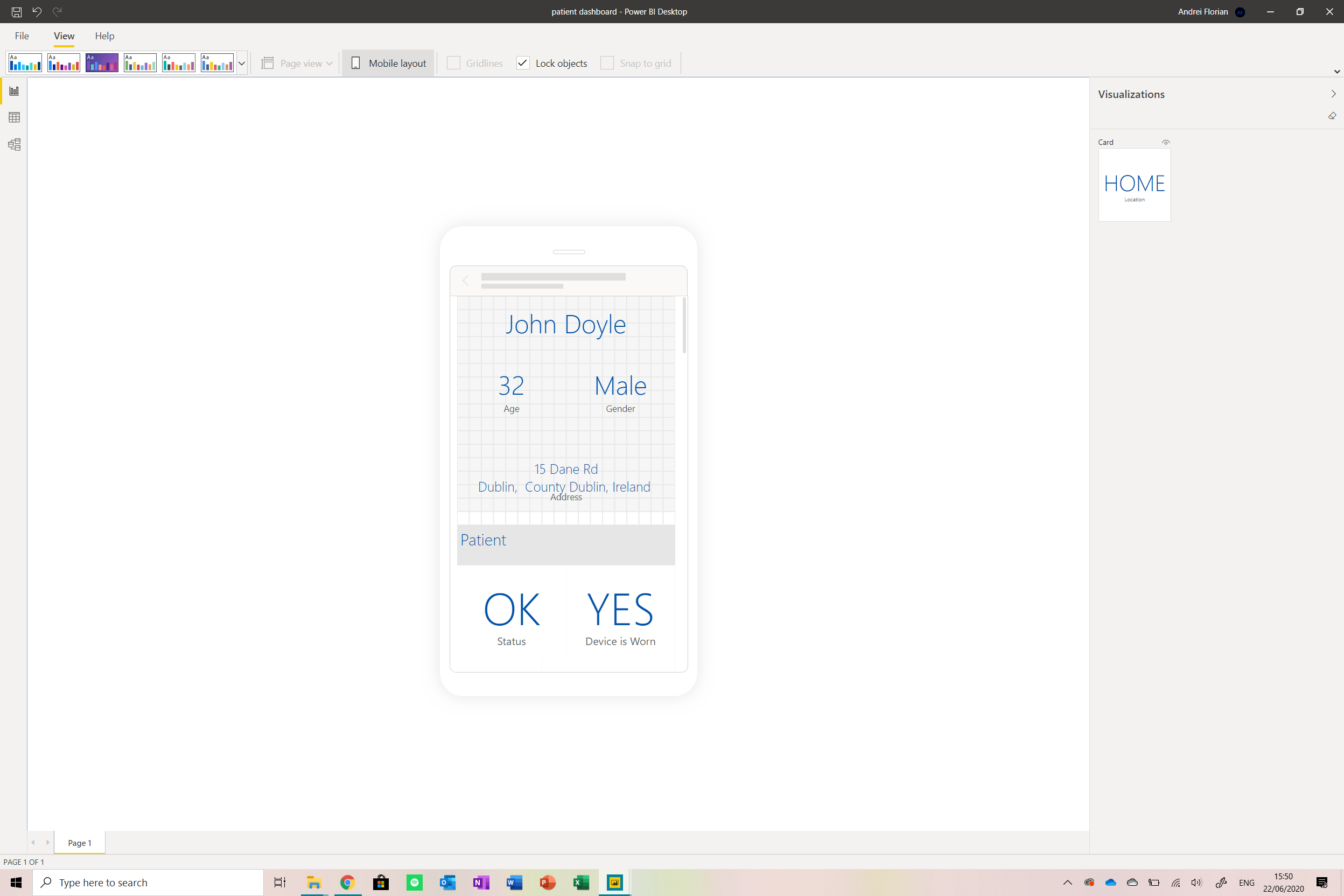This screenshot has width=1344, height=896.
Task: Open the Help ribbon tab
Action: click(104, 36)
